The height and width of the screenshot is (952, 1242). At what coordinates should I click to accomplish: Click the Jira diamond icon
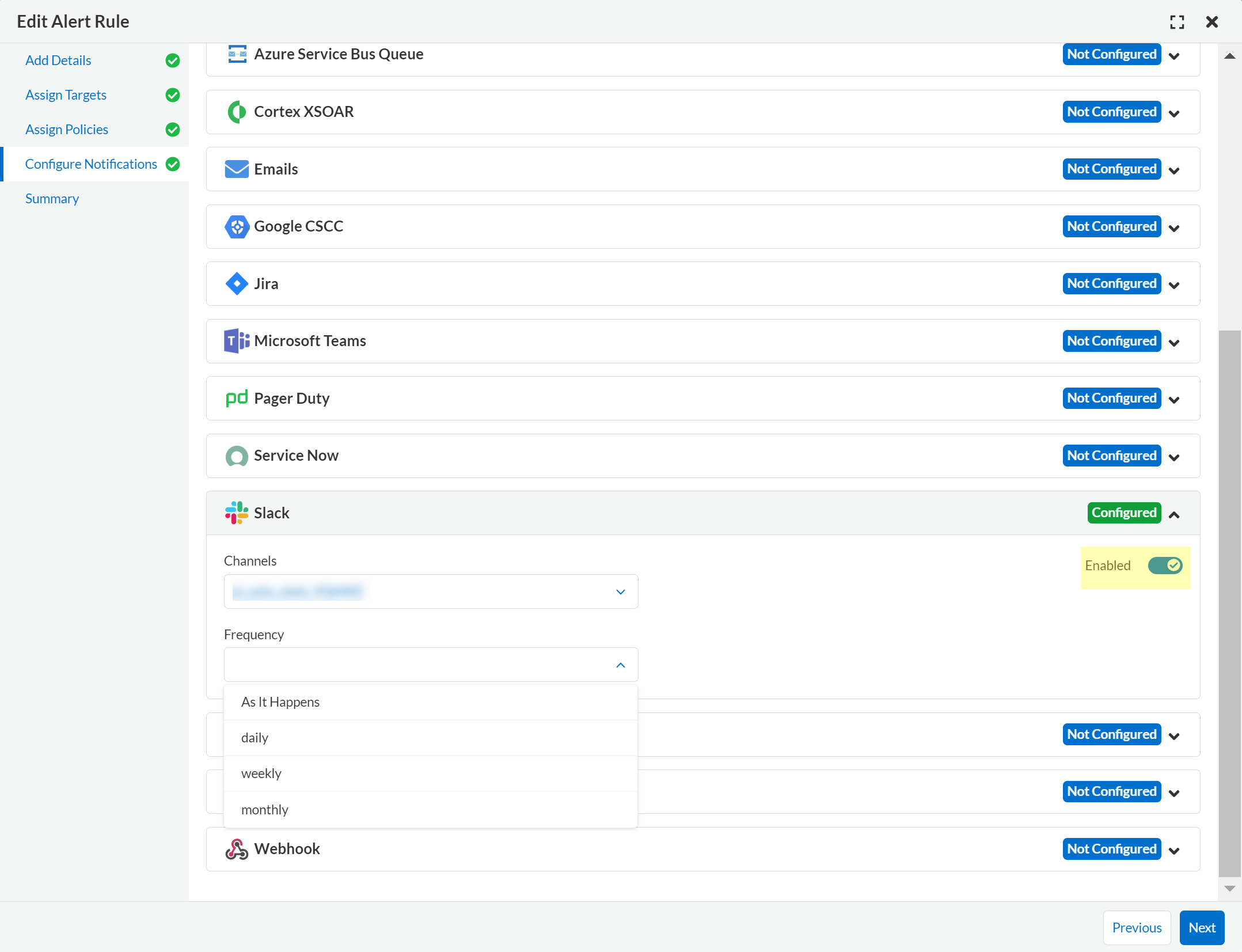[x=237, y=284]
